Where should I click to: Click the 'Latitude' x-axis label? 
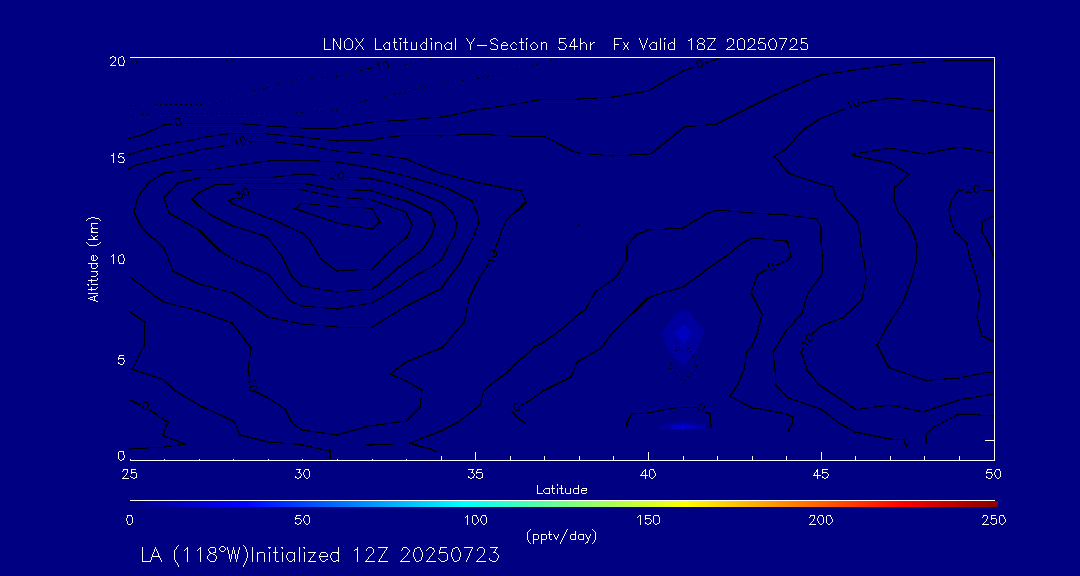pyautogui.click(x=561, y=489)
